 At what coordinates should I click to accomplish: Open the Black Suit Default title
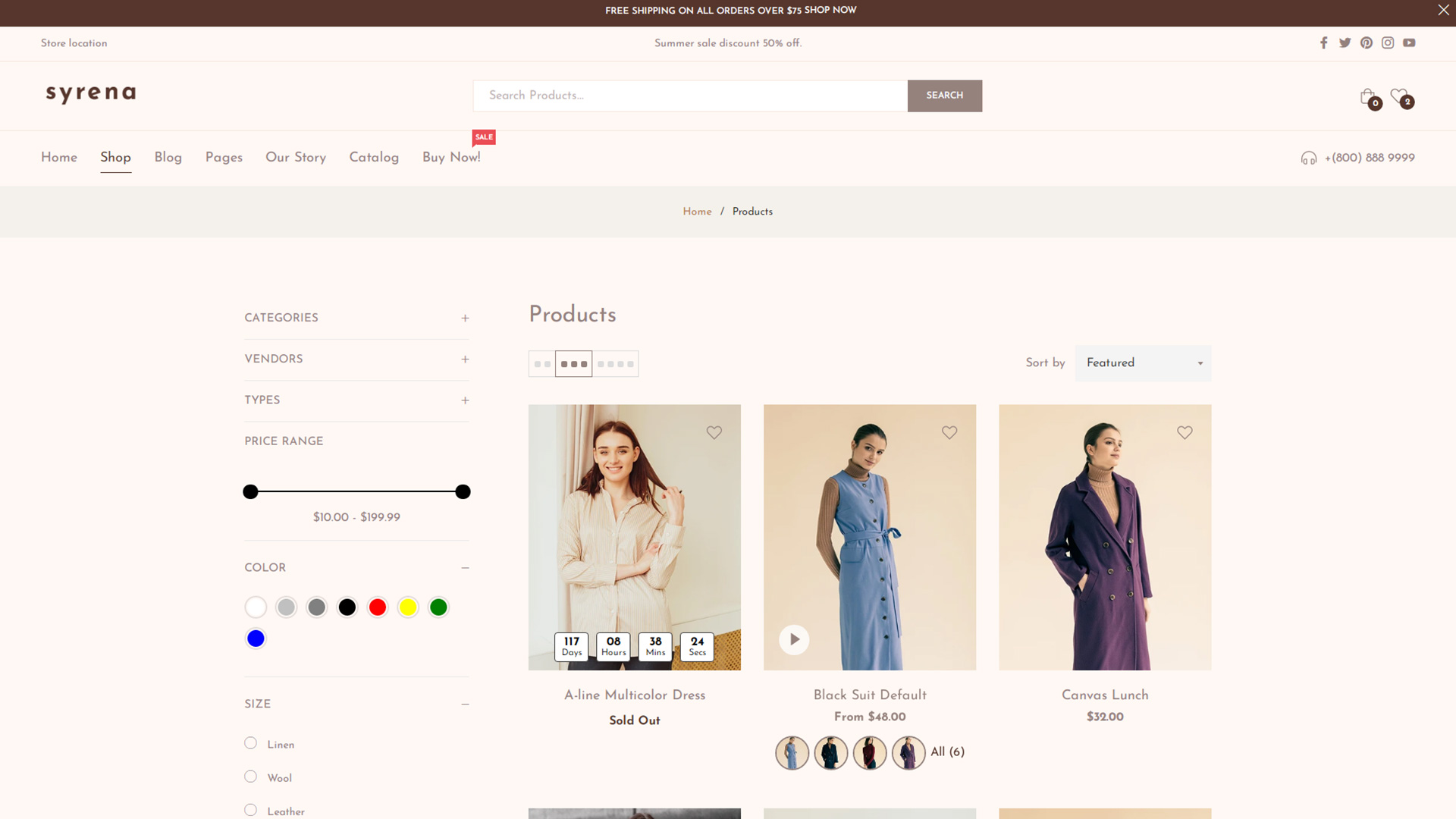click(x=870, y=695)
